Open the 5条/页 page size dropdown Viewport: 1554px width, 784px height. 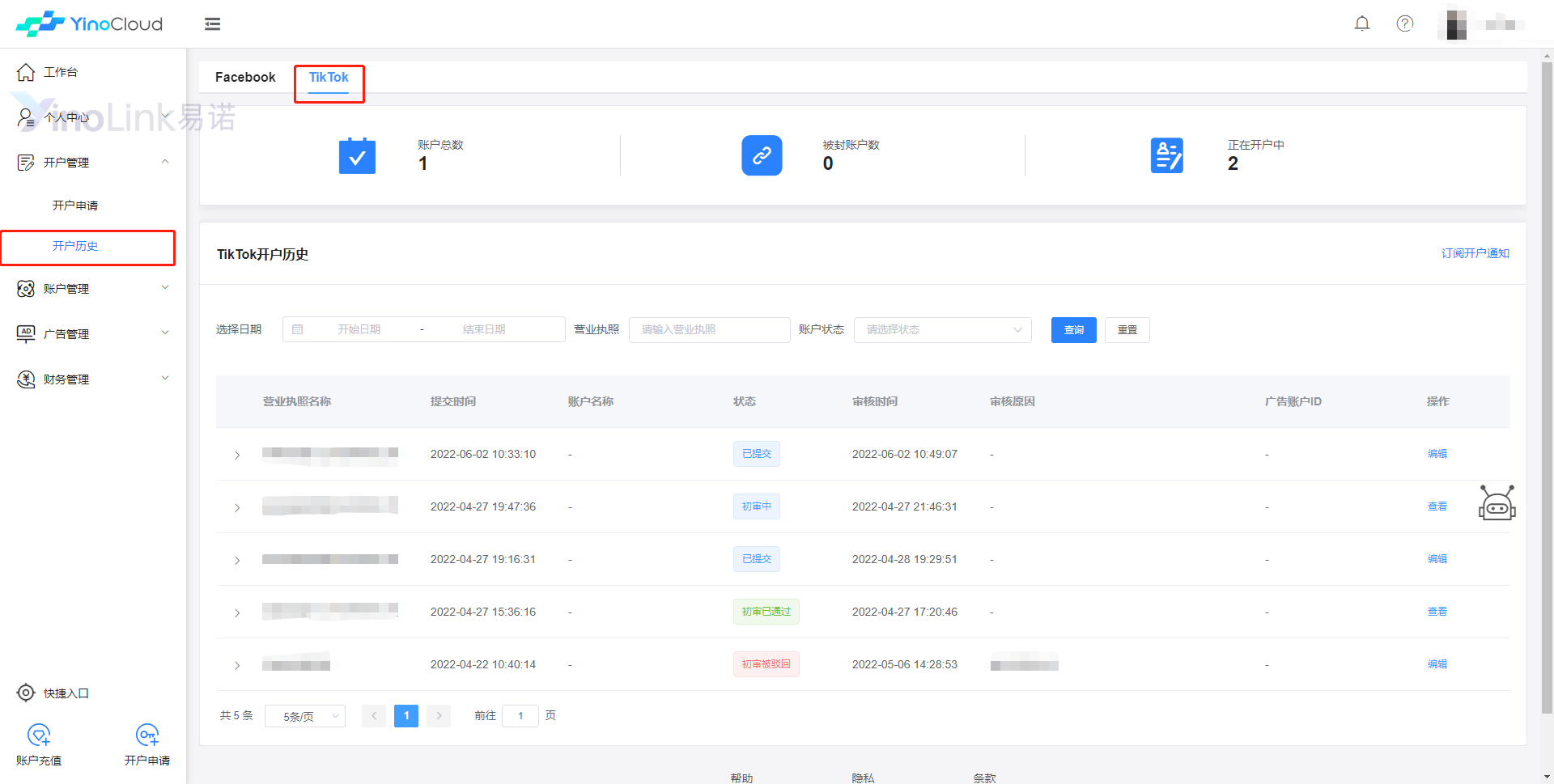tap(305, 716)
